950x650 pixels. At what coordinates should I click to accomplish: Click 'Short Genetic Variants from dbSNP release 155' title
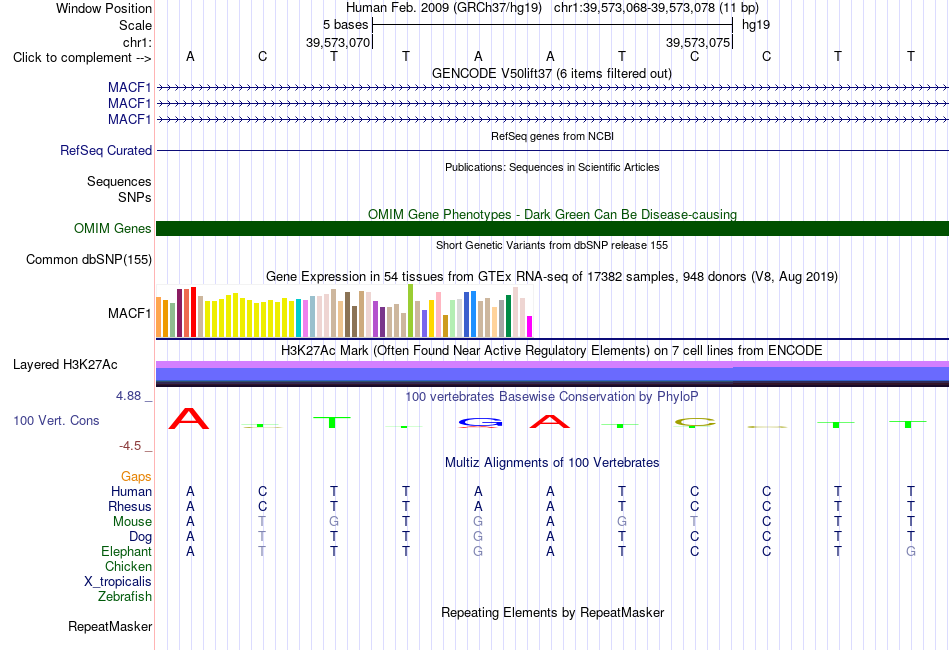tap(551, 245)
